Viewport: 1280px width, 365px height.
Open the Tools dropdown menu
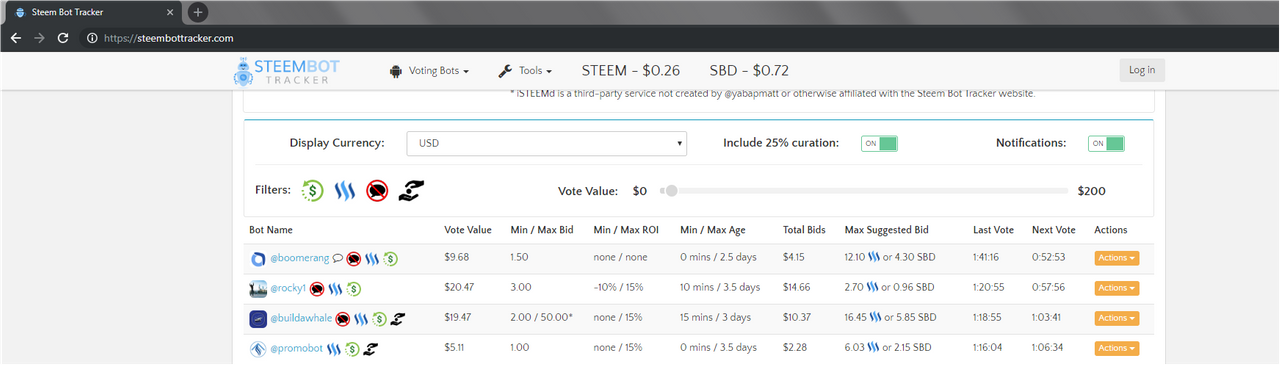[x=525, y=71]
